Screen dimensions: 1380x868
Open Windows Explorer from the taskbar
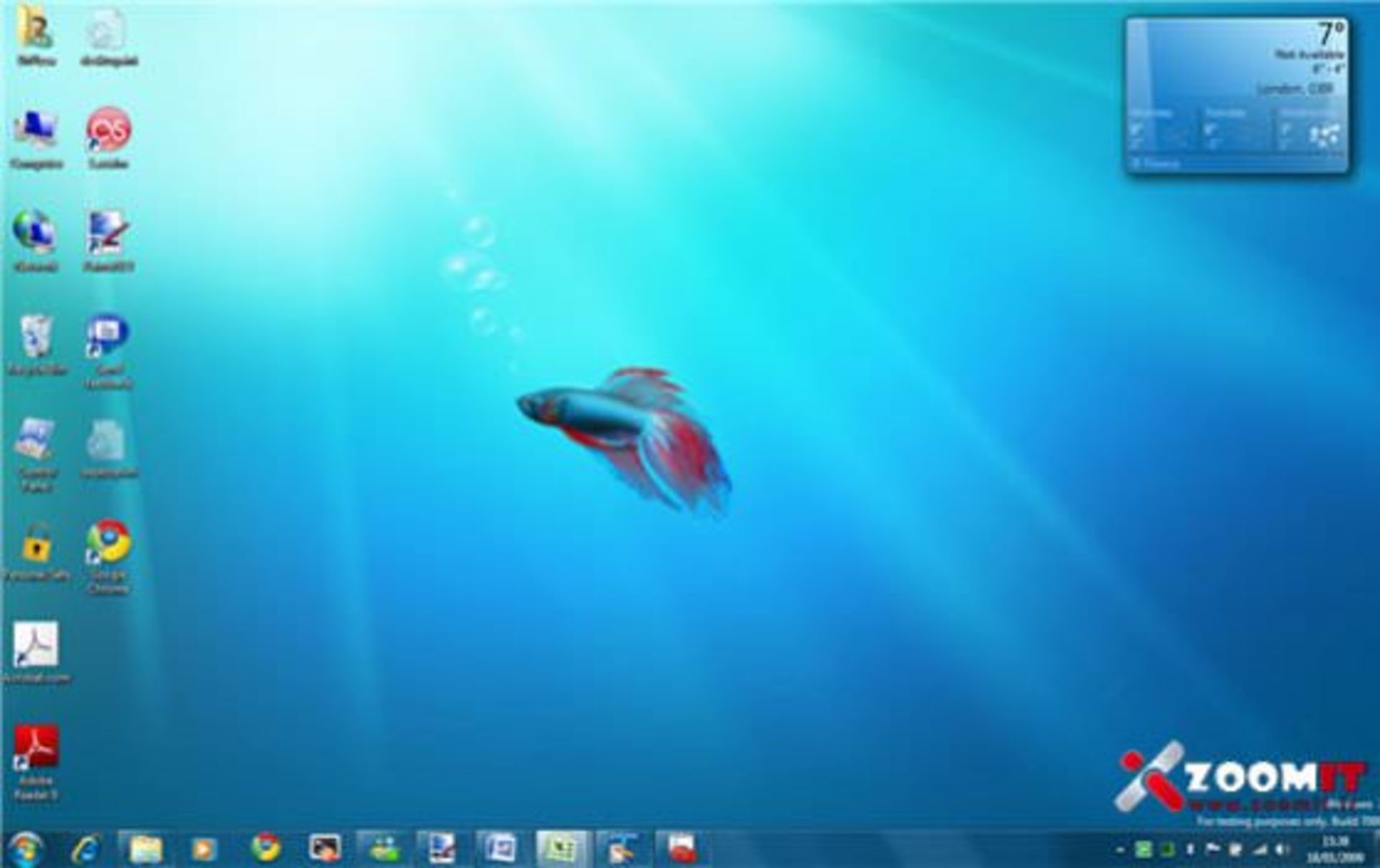(146, 849)
